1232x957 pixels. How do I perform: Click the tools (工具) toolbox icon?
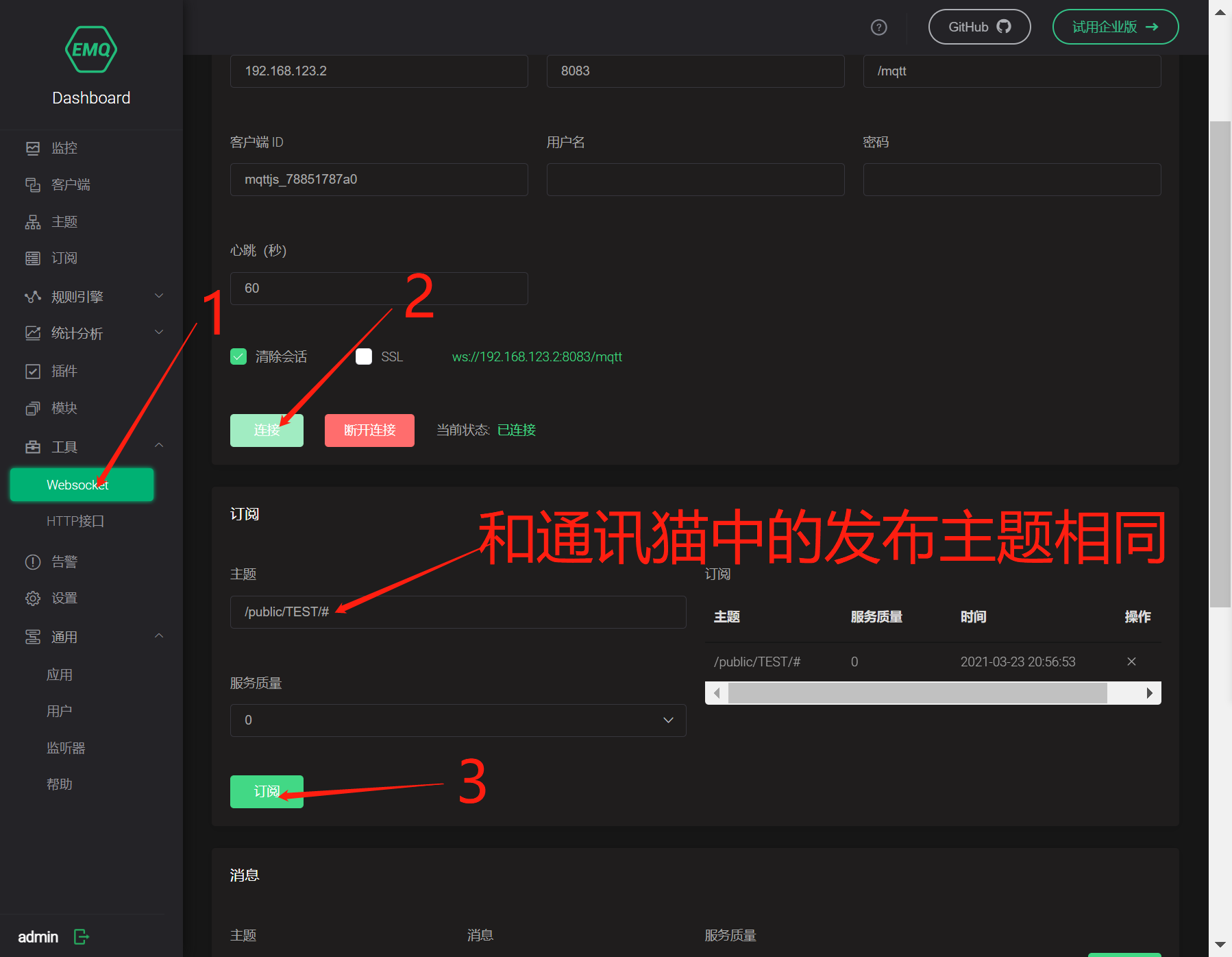(x=33, y=447)
